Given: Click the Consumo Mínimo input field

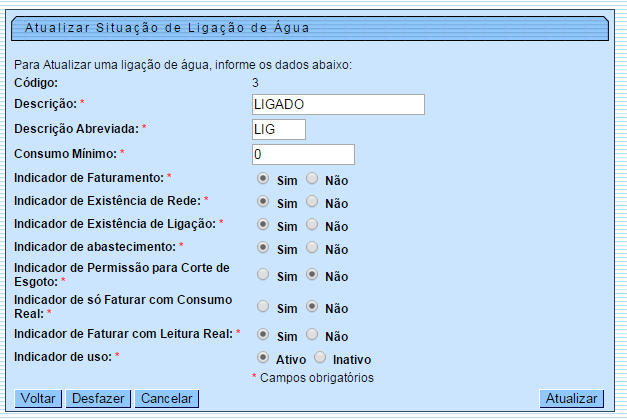Looking at the screenshot, I should [x=304, y=154].
